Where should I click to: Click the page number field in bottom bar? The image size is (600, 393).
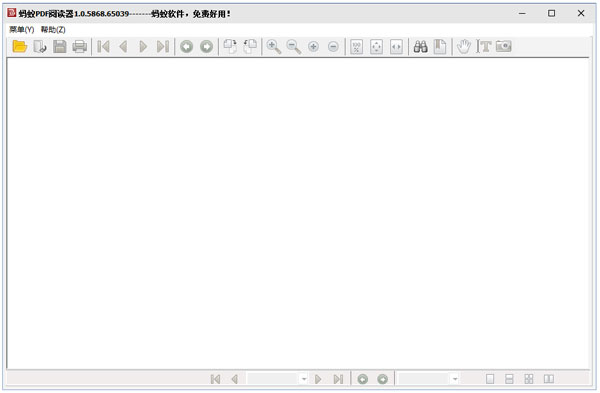(x=272, y=379)
